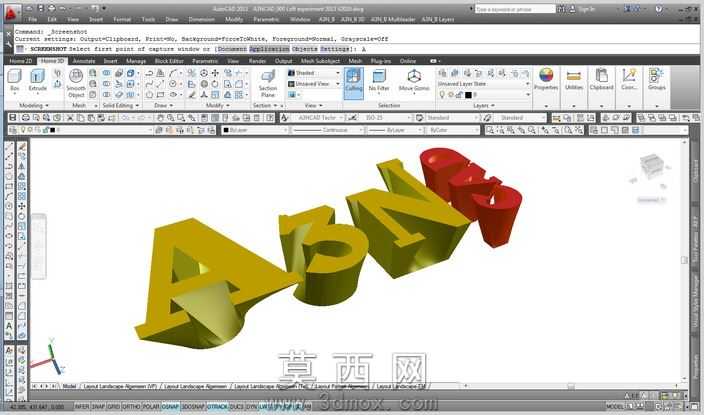Open the Coordinates ribbon panel
The image size is (704, 415).
point(629,79)
